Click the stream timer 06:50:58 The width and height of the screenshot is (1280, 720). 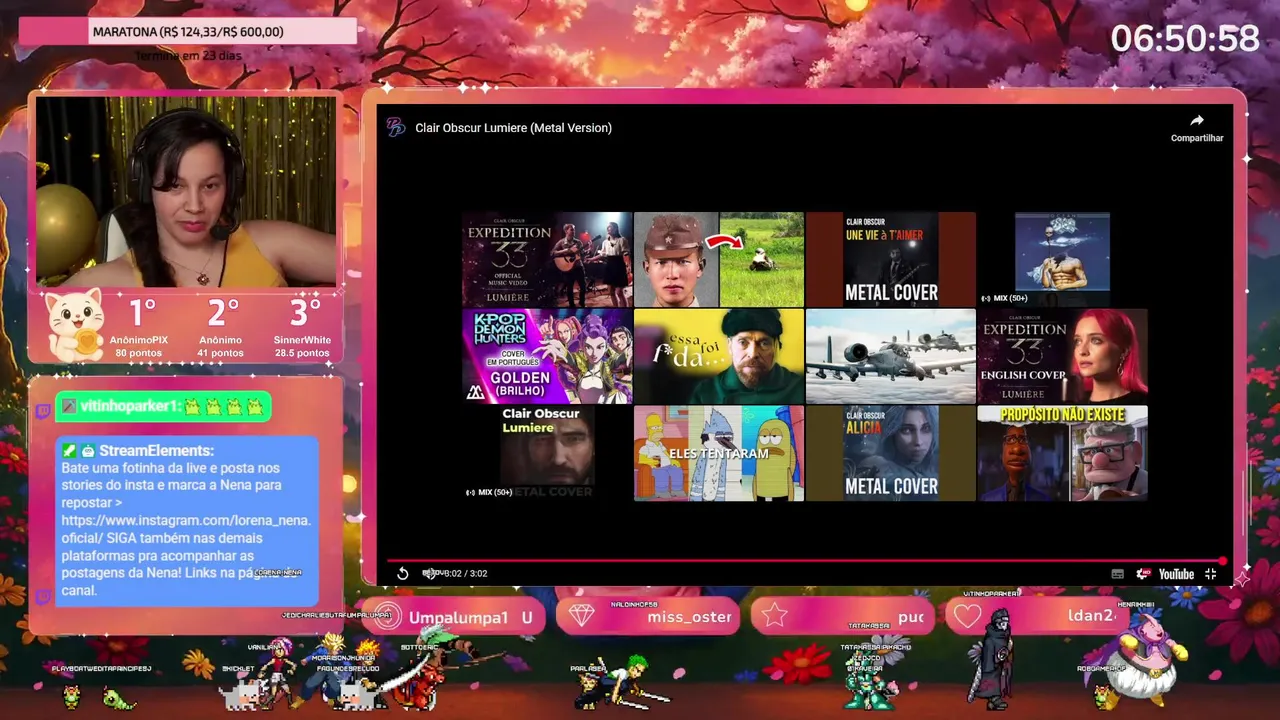[x=1184, y=39]
